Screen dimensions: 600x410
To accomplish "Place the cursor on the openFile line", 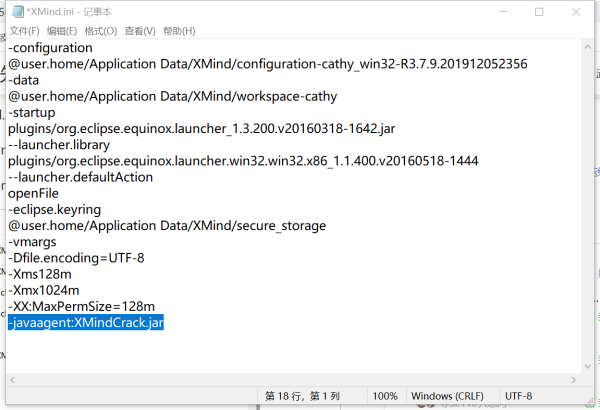I will 33,193.
